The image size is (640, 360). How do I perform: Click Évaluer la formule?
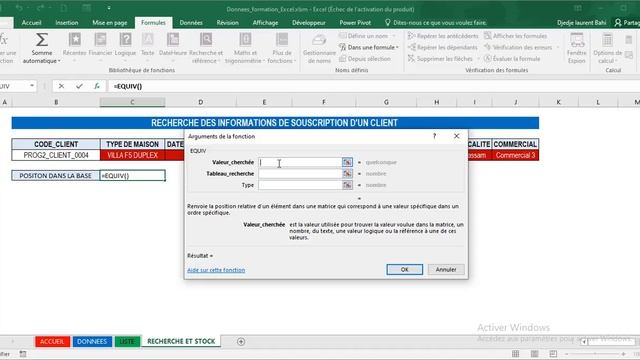512,59
